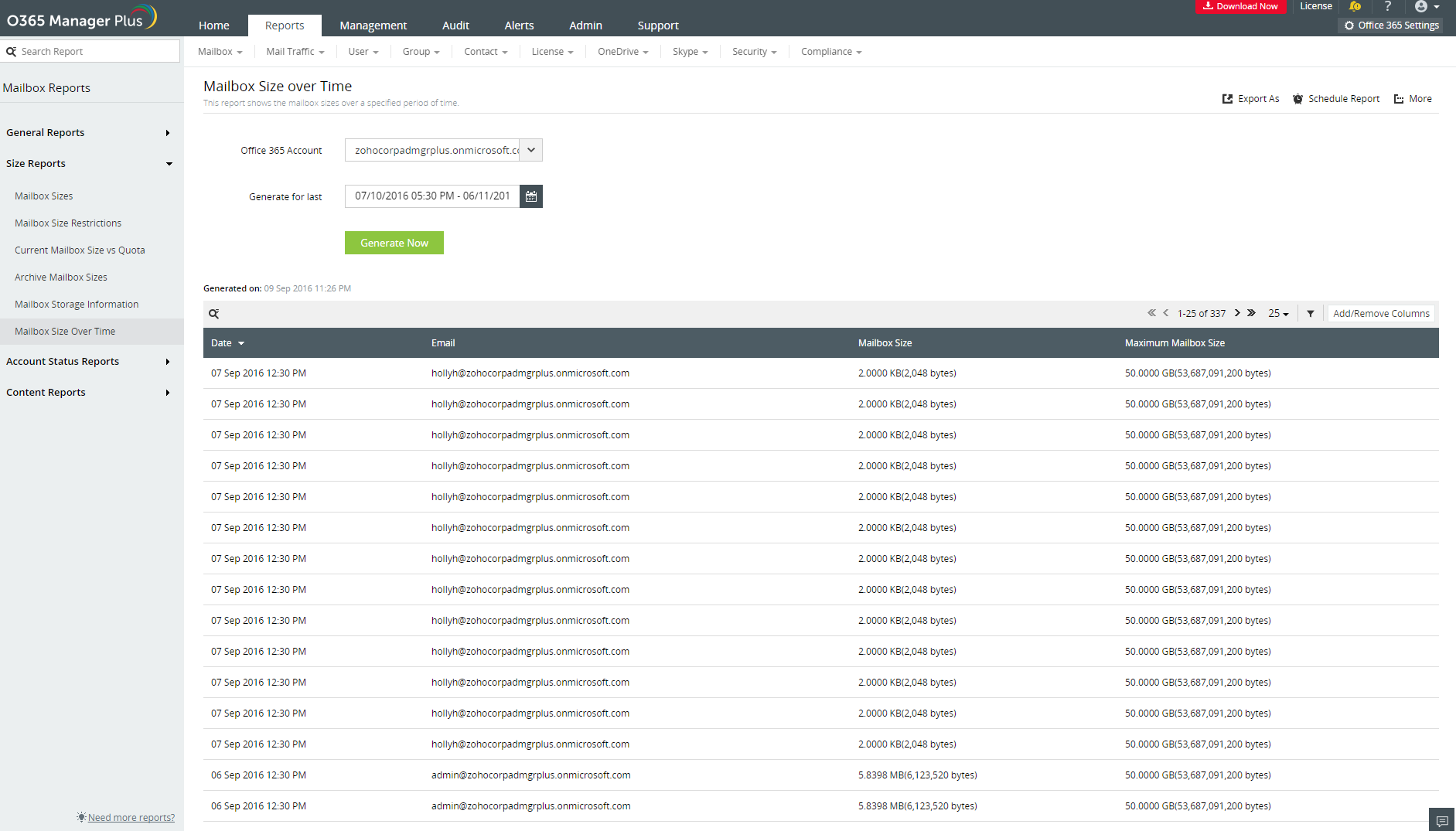Switch to the Audit tab
The height and width of the screenshot is (831, 1456).
tap(455, 25)
